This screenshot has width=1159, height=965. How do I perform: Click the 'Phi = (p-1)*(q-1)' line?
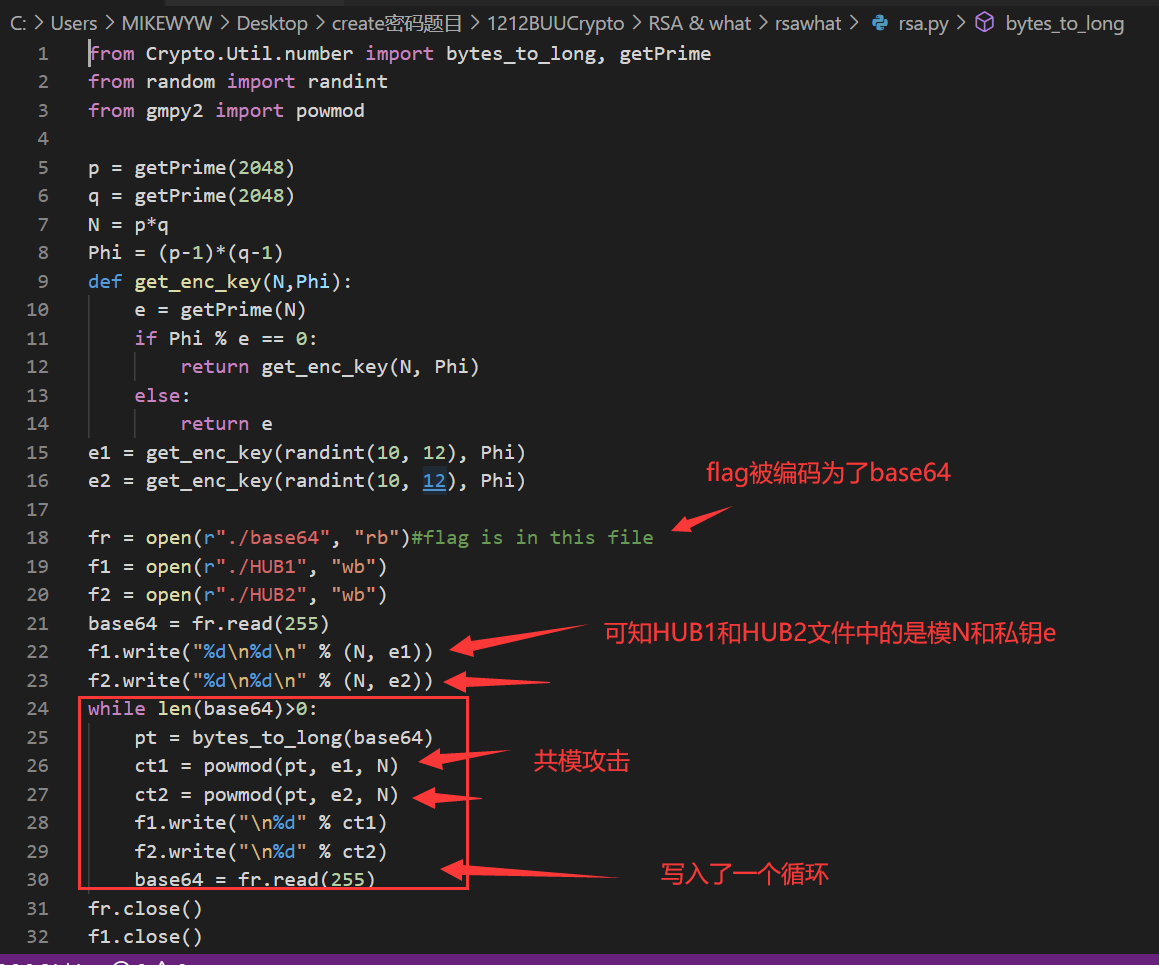(x=186, y=253)
